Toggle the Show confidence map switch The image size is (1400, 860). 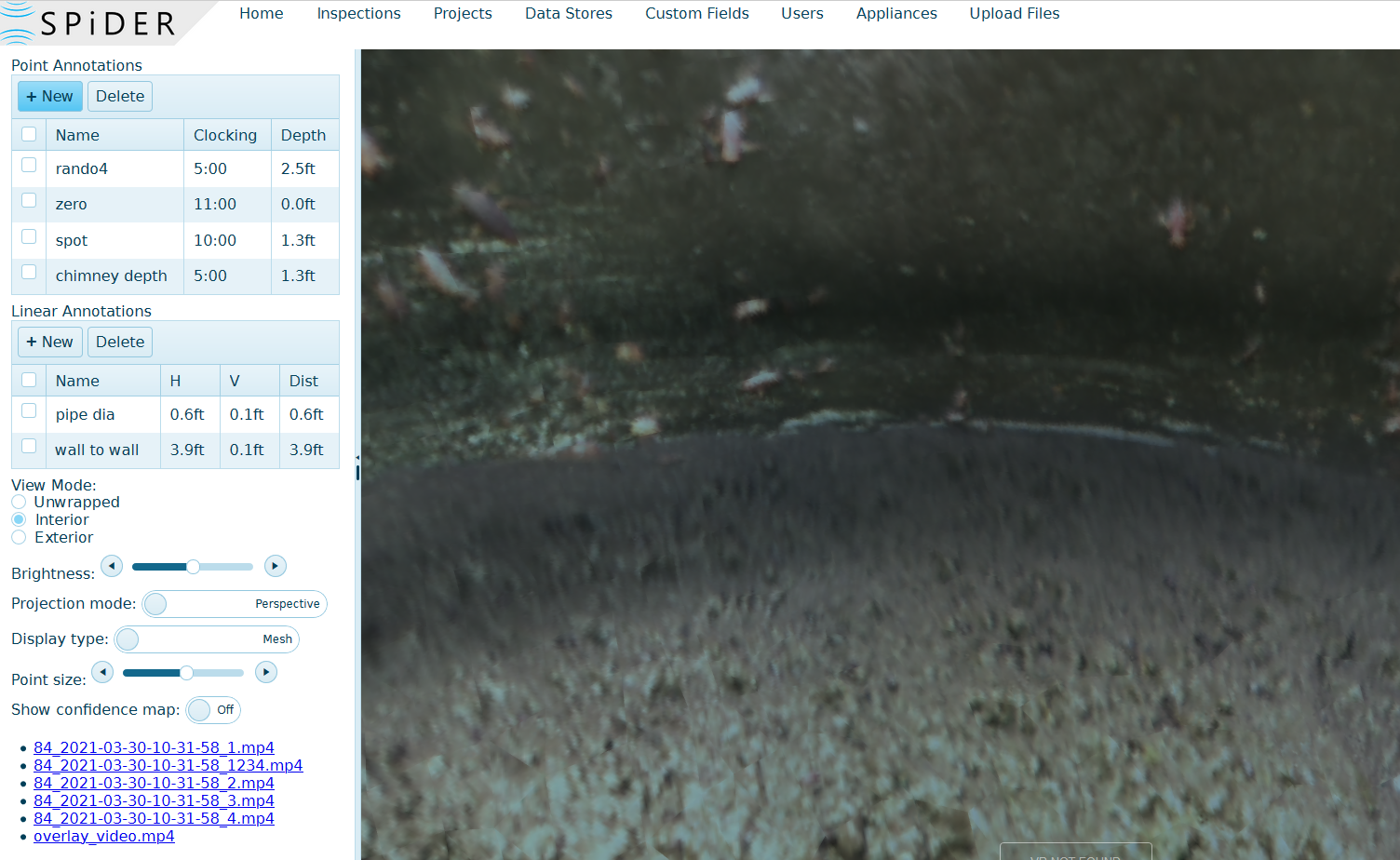click(213, 710)
